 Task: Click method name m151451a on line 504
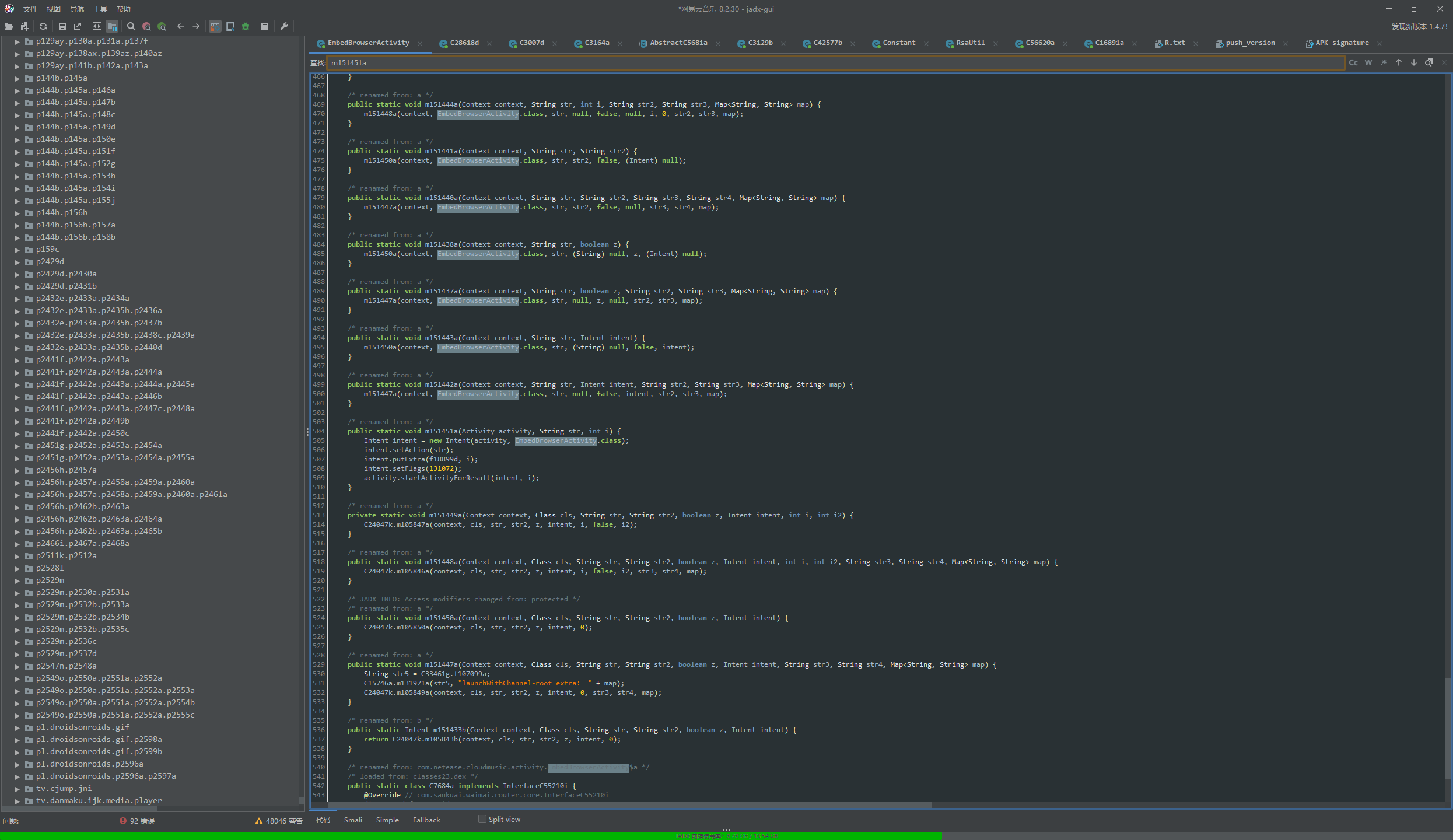(442, 431)
